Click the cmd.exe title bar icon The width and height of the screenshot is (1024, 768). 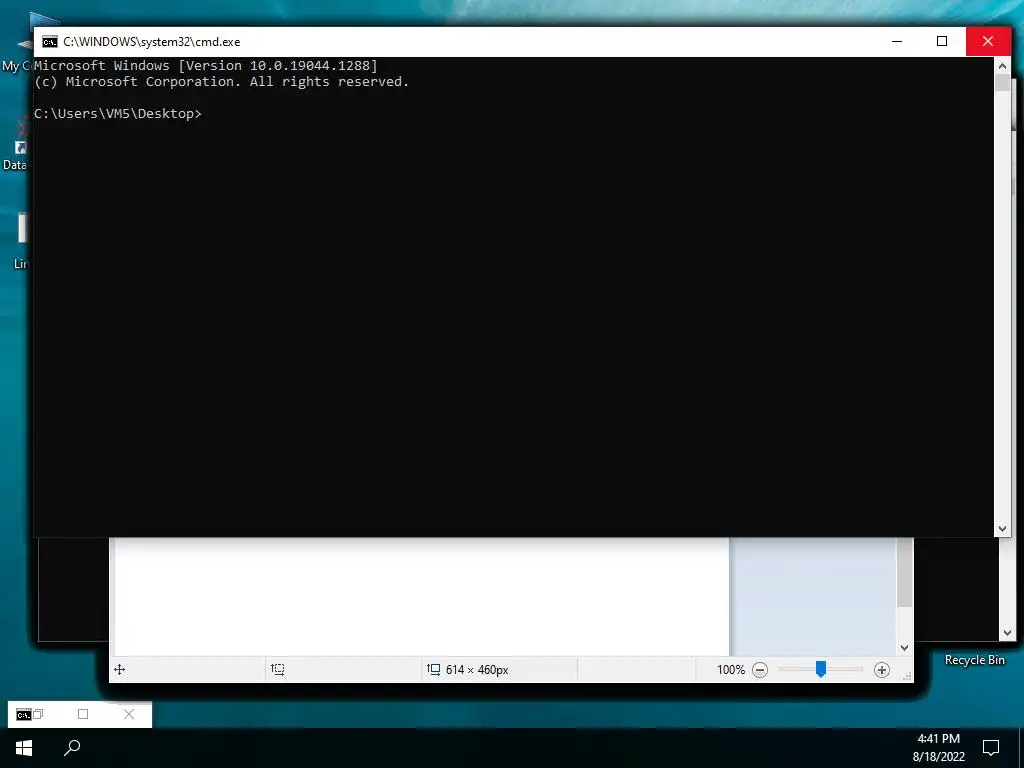coord(50,42)
